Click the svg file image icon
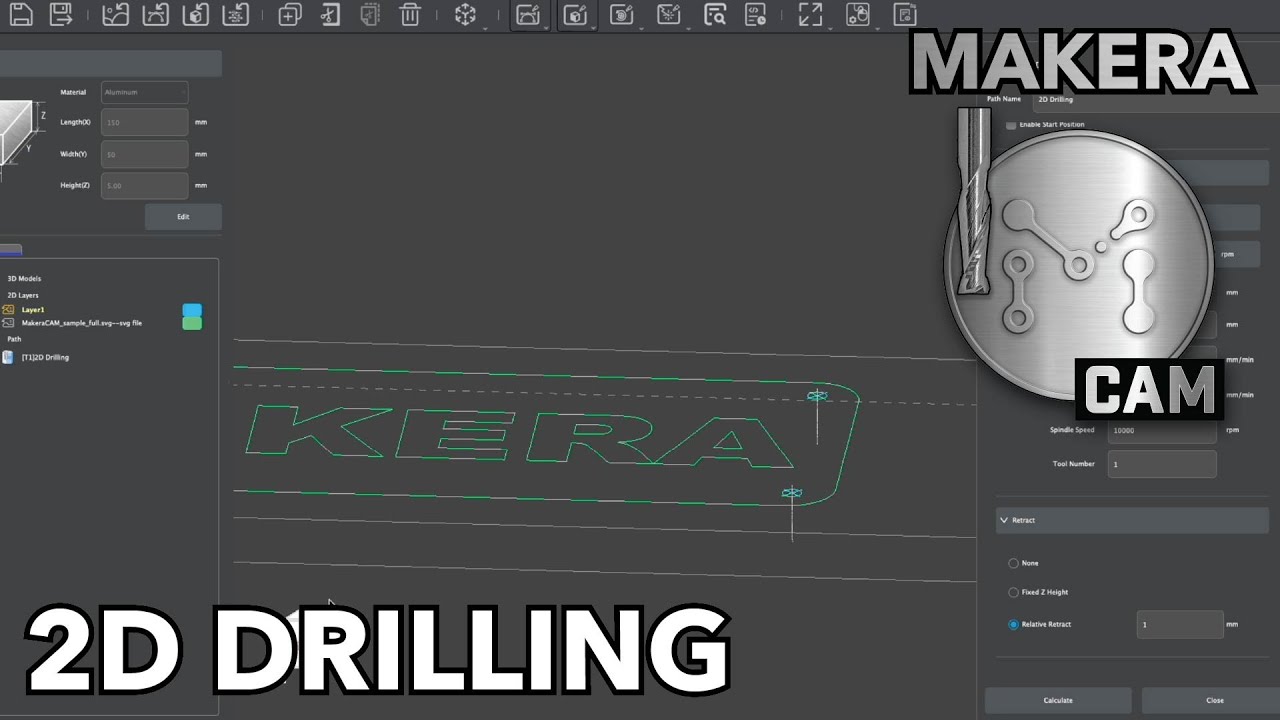1280x720 pixels. pyautogui.click(x=8, y=323)
